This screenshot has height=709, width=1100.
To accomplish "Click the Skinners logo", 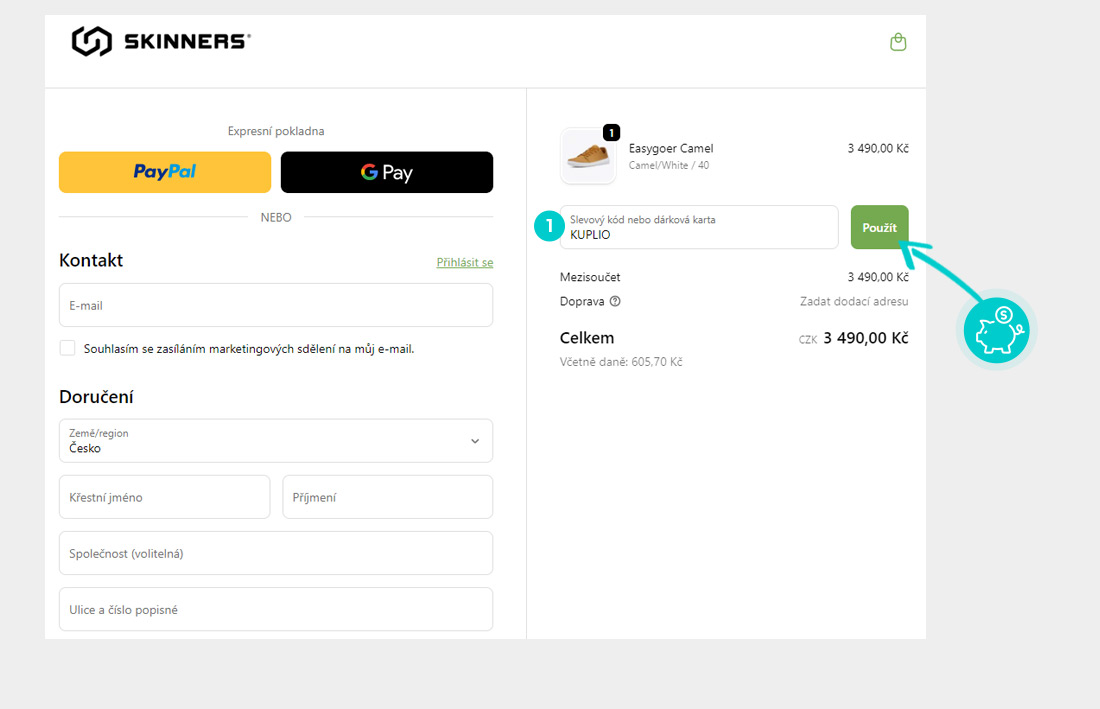I will tap(161, 41).
